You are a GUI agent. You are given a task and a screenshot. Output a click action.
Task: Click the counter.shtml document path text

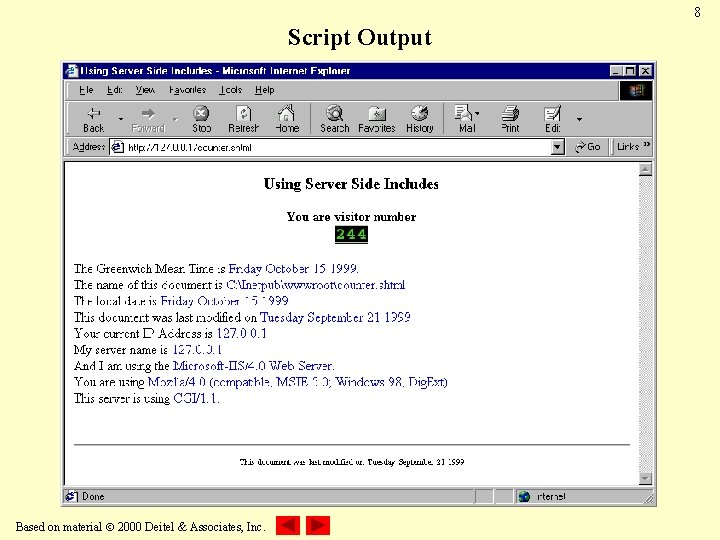[315, 285]
